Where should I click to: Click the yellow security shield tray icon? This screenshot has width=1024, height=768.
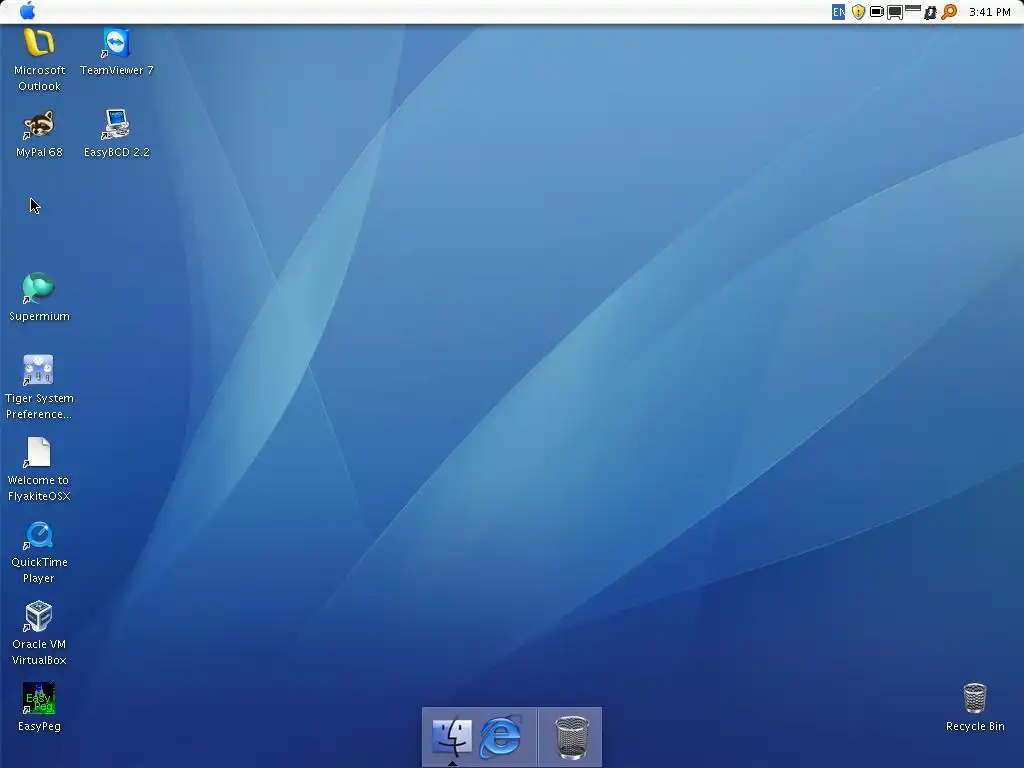pyautogui.click(x=858, y=12)
